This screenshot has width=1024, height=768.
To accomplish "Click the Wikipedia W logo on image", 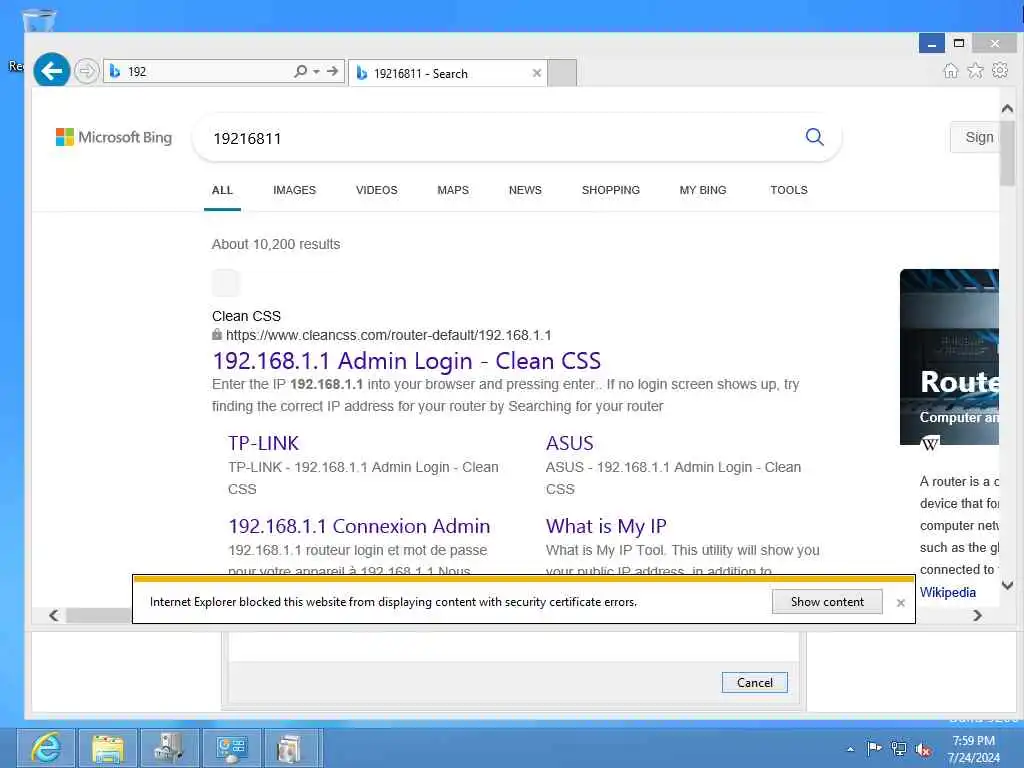I will pyautogui.click(x=930, y=443).
